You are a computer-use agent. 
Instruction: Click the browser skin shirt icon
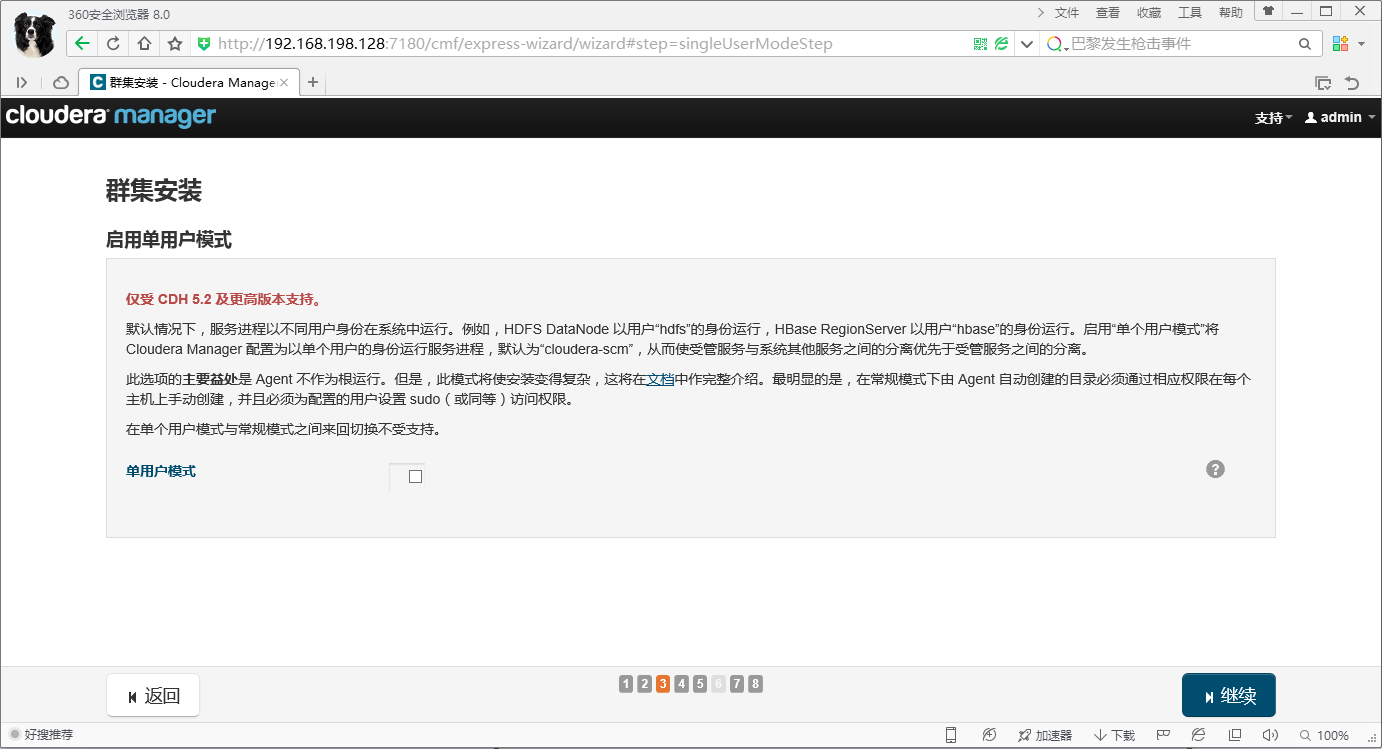click(1268, 11)
